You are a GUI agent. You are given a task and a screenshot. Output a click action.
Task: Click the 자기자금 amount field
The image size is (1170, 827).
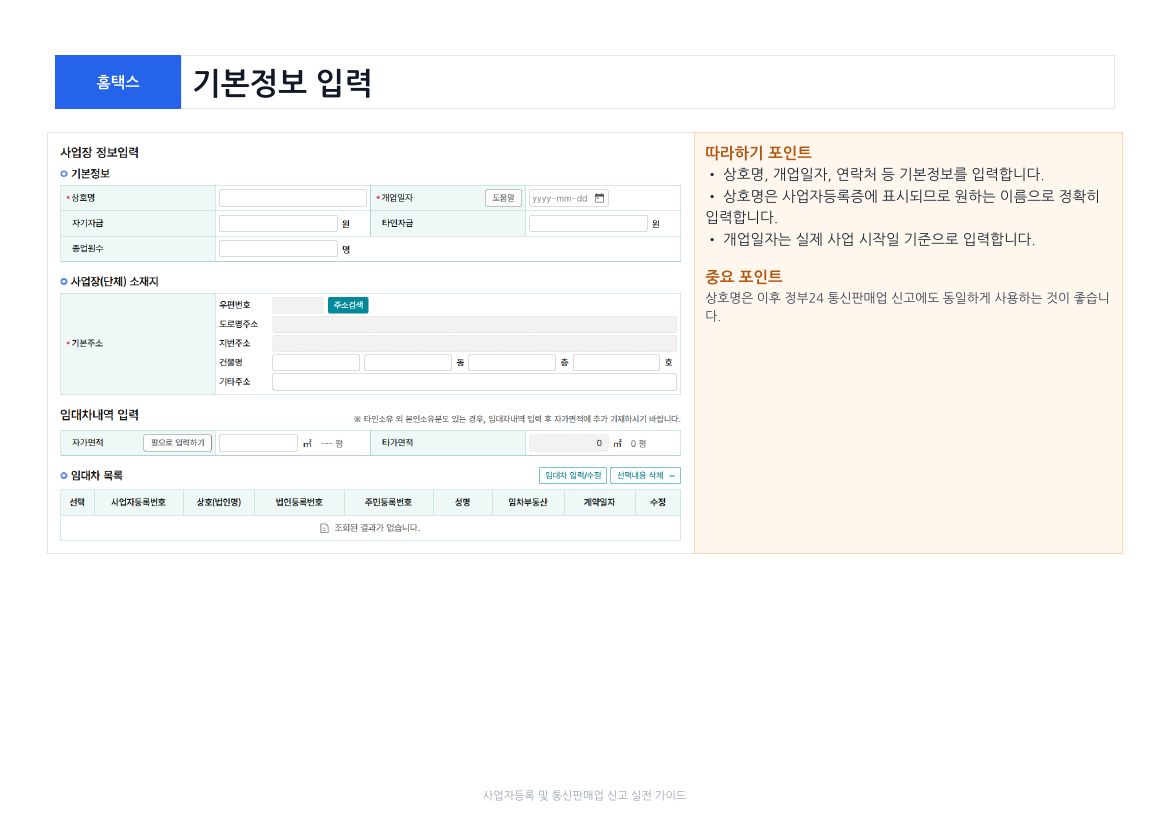pos(278,223)
